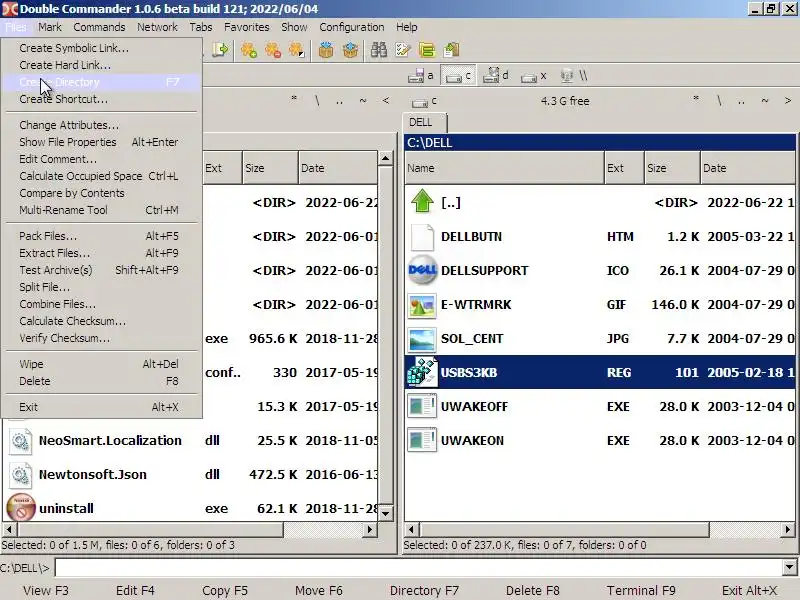Click the Newtonsoft.Json dll file icon
The image size is (800, 600).
[21, 474]
